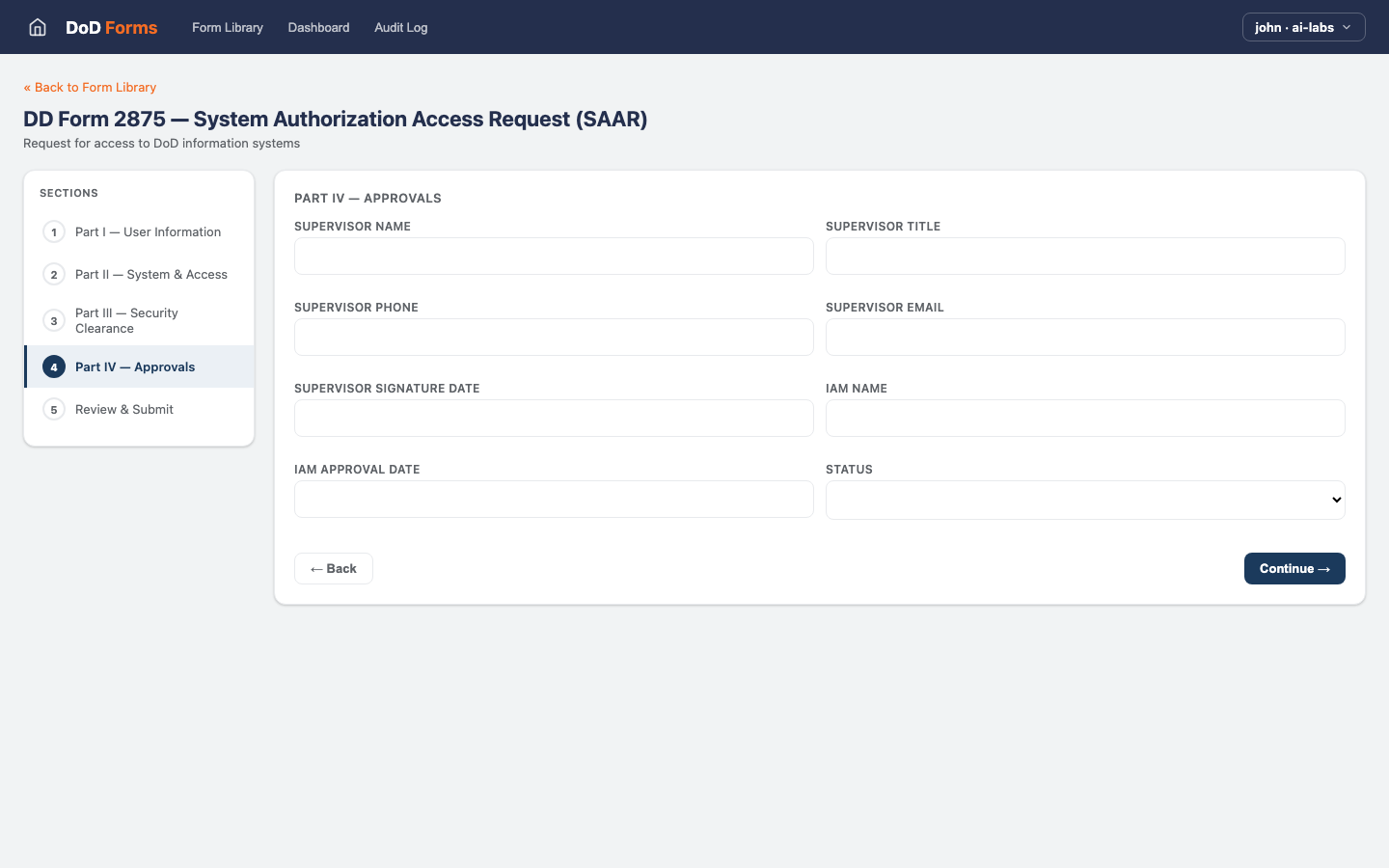The image size is (1389, 868).
Task: Click the Continue button
Action: click(x=1294, y=568)
